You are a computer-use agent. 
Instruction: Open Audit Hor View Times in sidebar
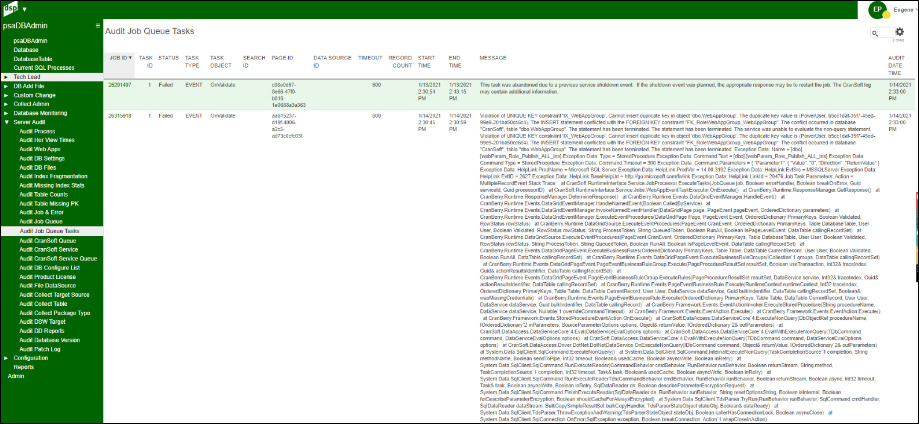pyautogui.click(x=47, y=140)
